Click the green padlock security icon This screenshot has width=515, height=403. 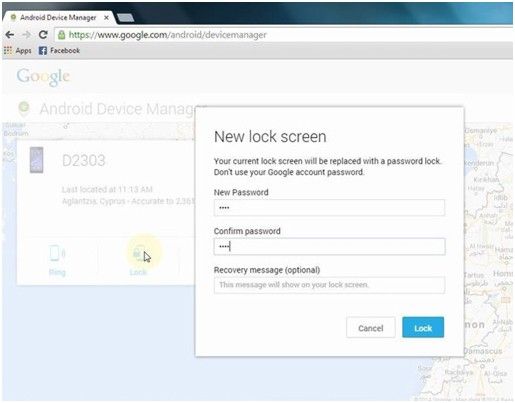61,35
